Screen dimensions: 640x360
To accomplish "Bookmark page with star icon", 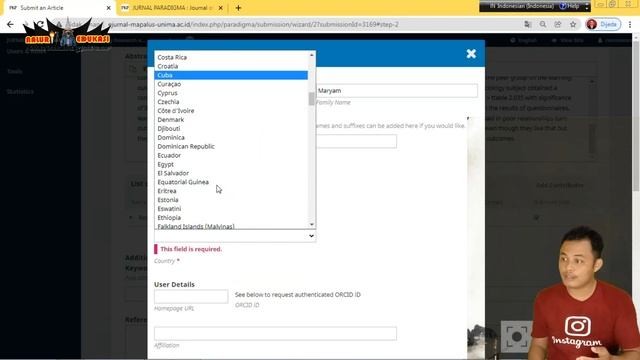I will click(573, 24).
